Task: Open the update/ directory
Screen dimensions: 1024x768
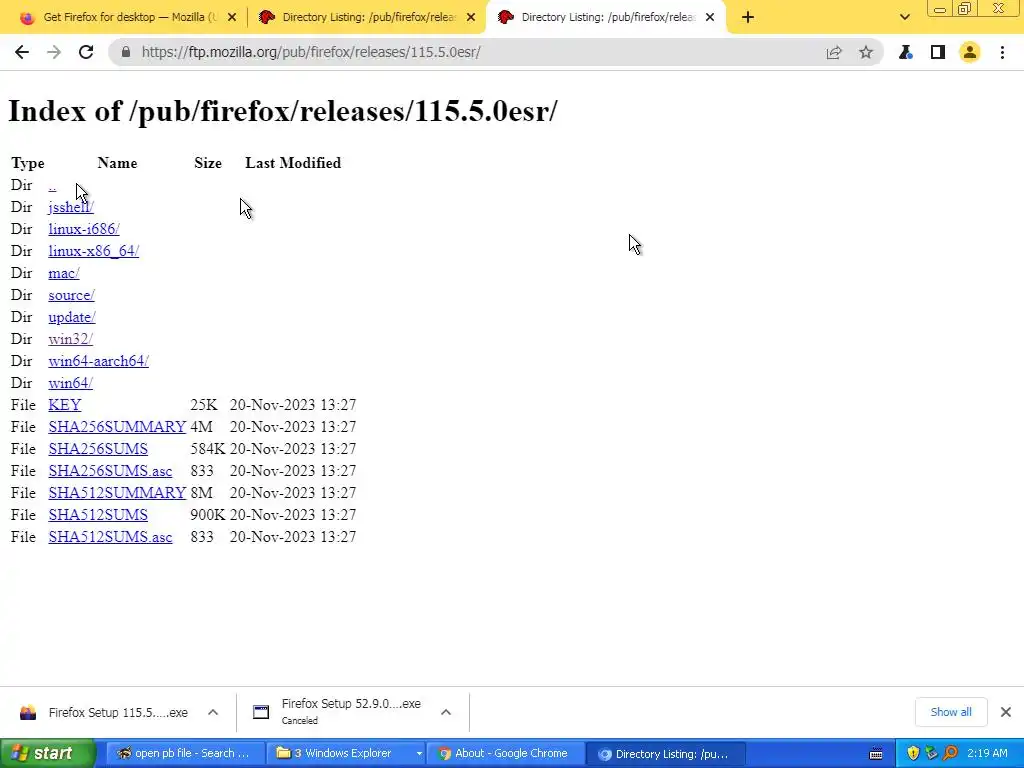Action: [72, 317]
